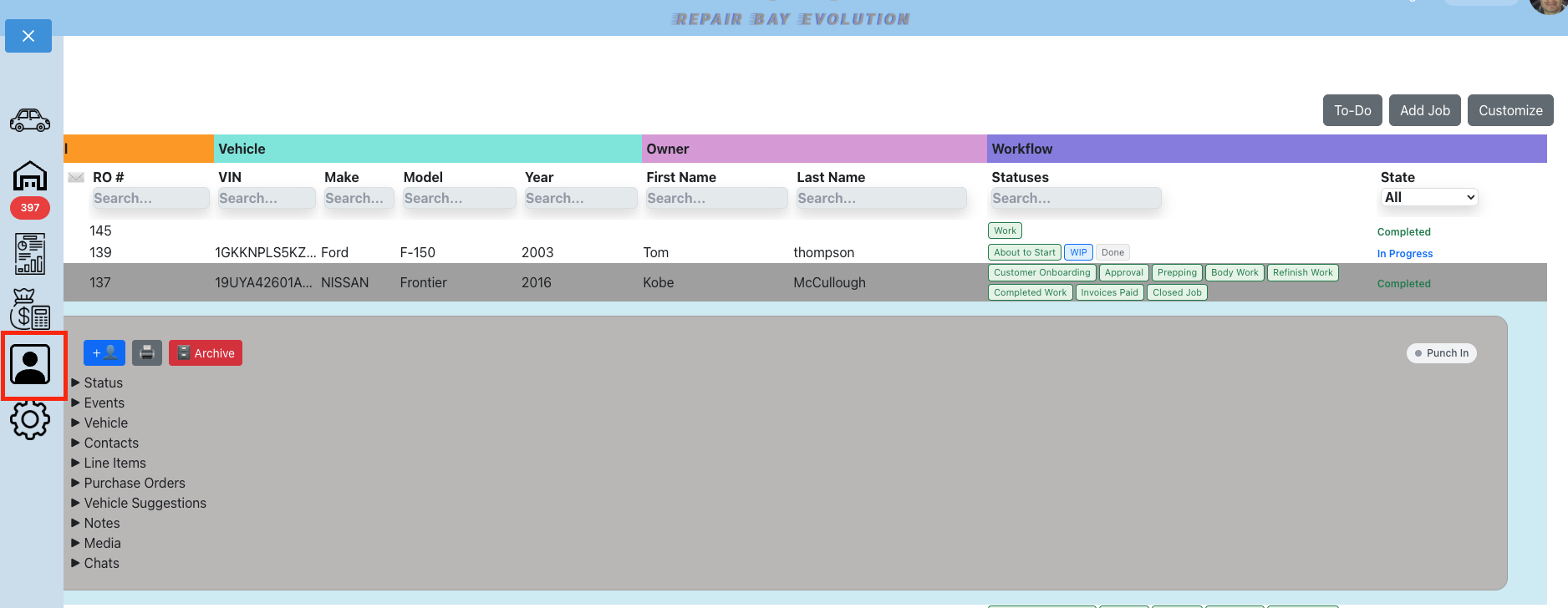Open the money bag accounting icon

[30, 309]
